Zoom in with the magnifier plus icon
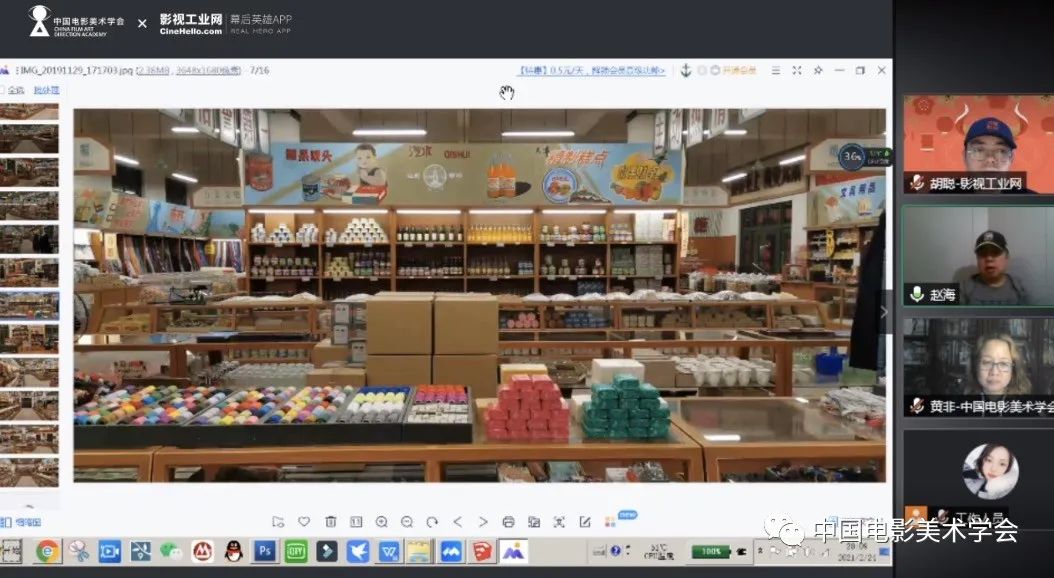Screen dimensions: 1054x578 pos(381,522)
